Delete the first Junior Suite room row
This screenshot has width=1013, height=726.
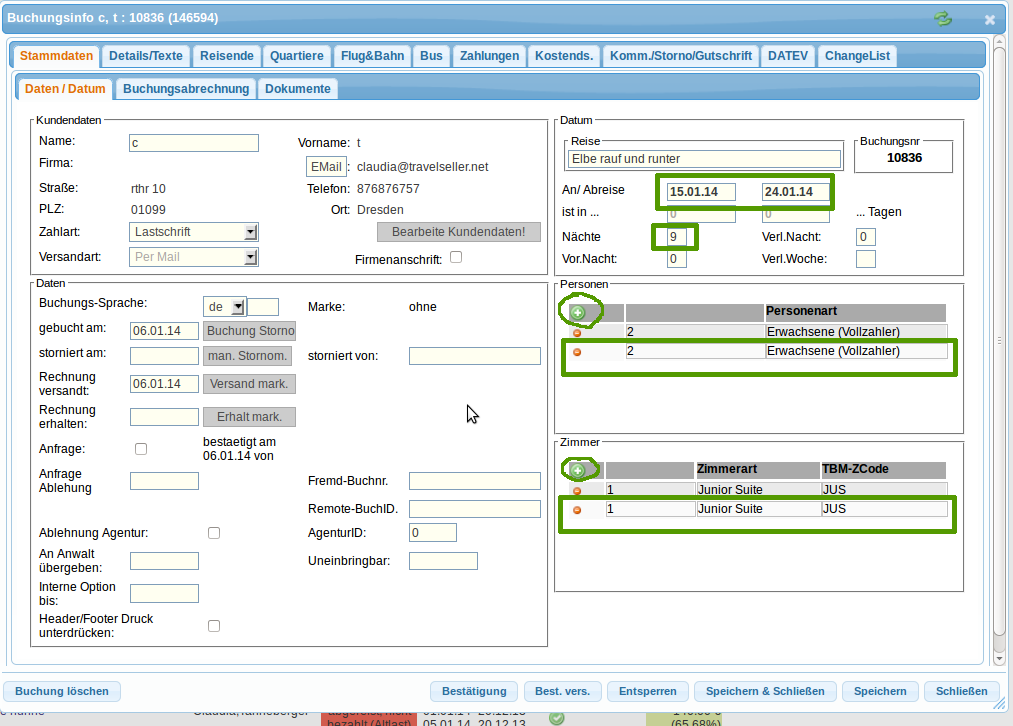(x=577, y=490)
